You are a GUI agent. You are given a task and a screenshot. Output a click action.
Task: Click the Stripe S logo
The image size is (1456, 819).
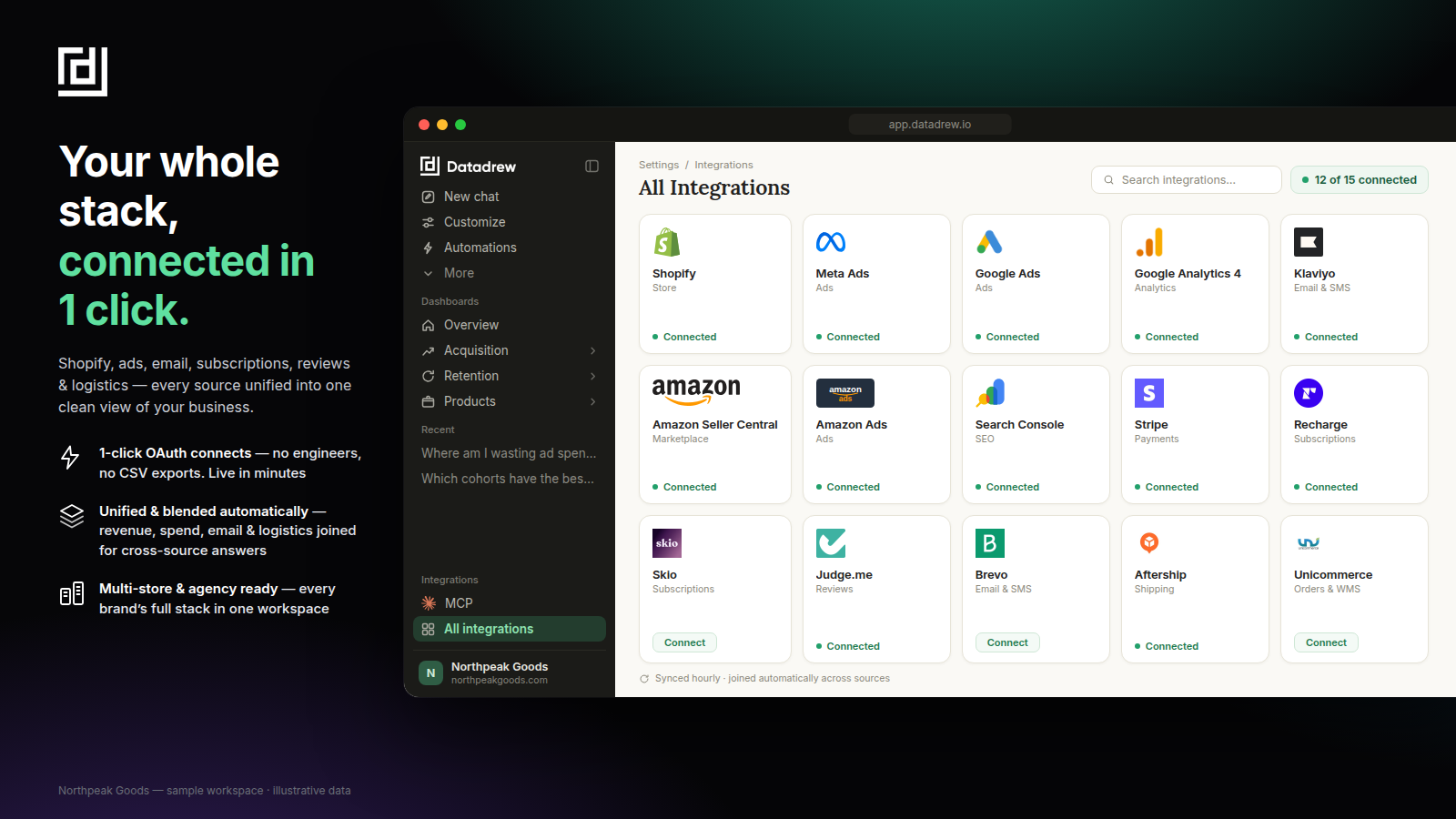(1149, 393)
